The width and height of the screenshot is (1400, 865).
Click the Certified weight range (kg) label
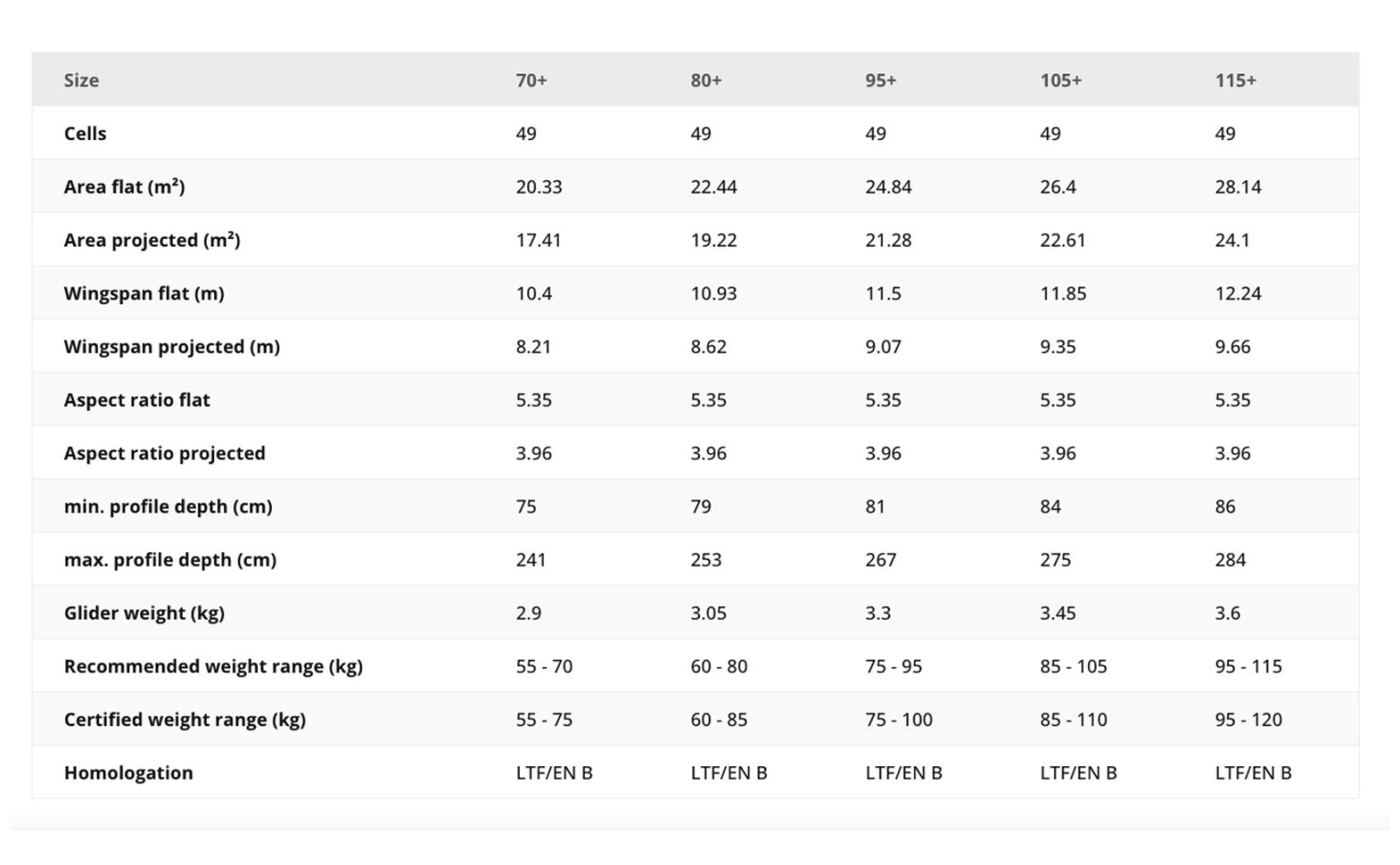coord(185,719)
